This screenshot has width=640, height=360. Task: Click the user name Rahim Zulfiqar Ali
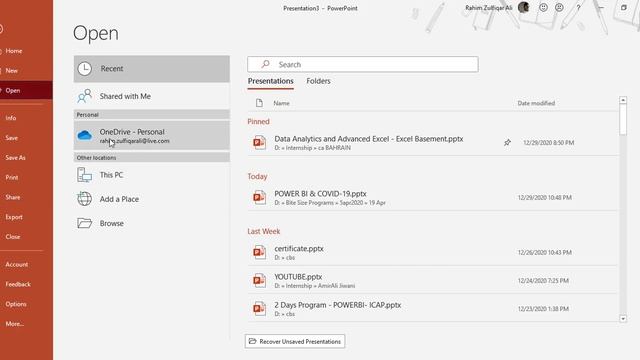[x=489, y=8]
